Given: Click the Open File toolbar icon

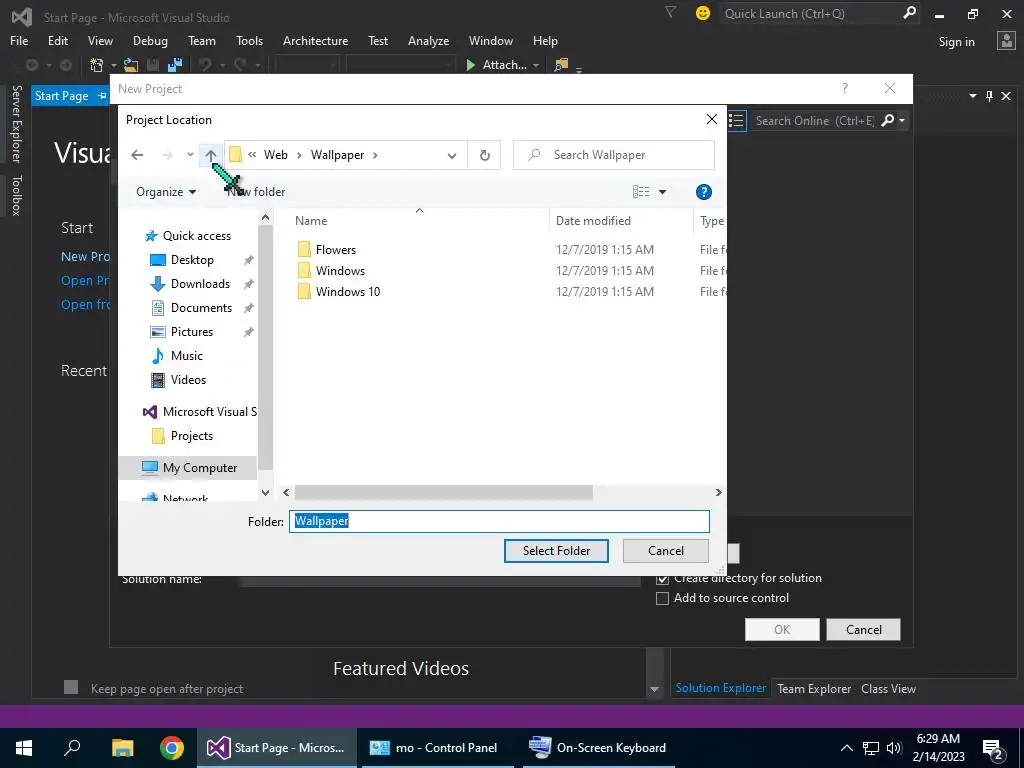Looking at the screenshot, I should pos(131,65).
